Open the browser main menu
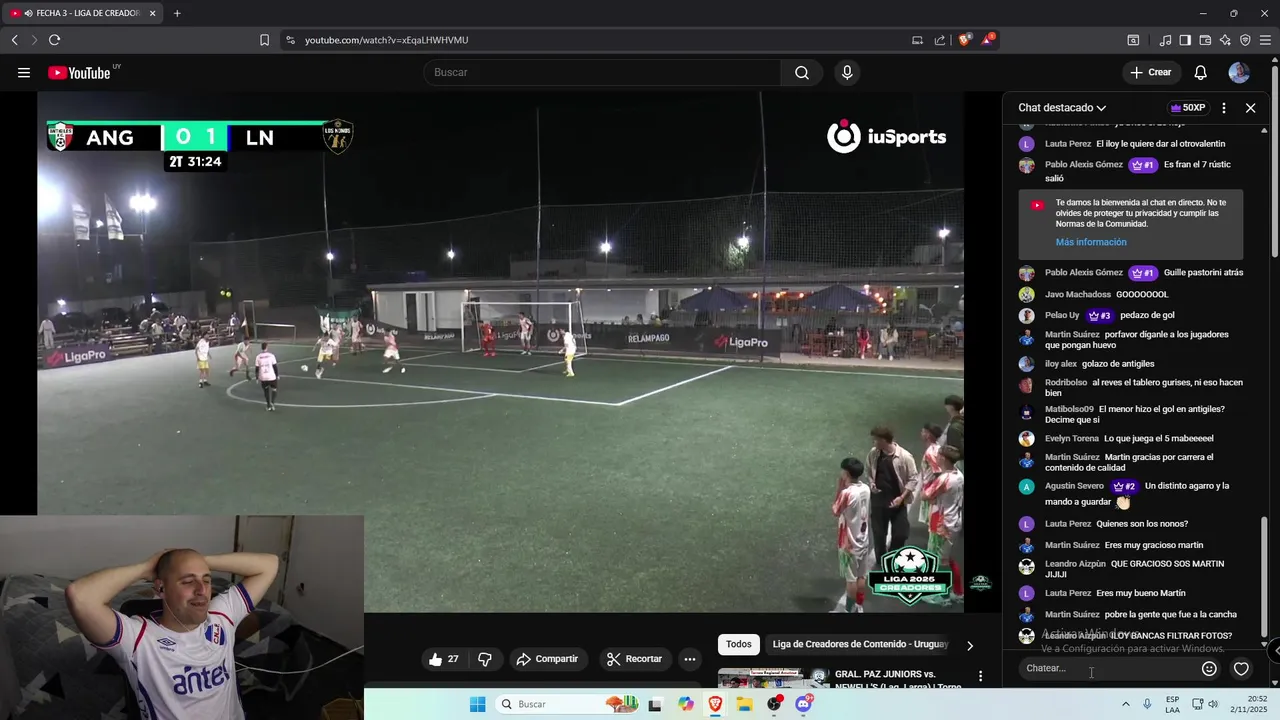The height and width of the screenshot is (720, 1280). pos(1265,40)
